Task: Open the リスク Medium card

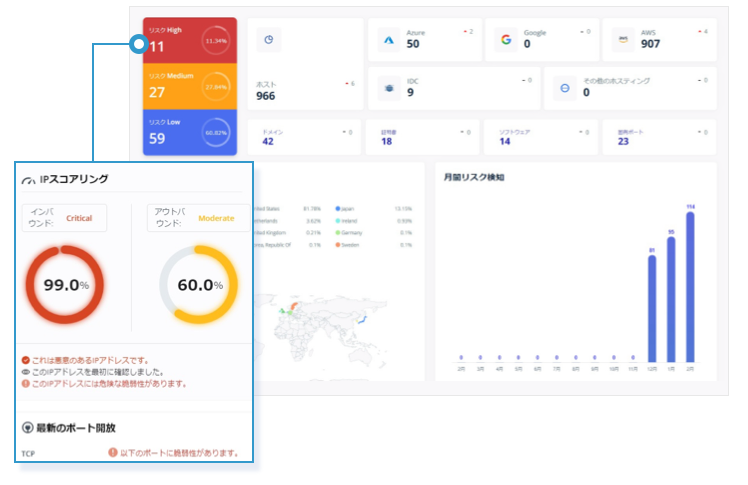Action: click(190, 86)
